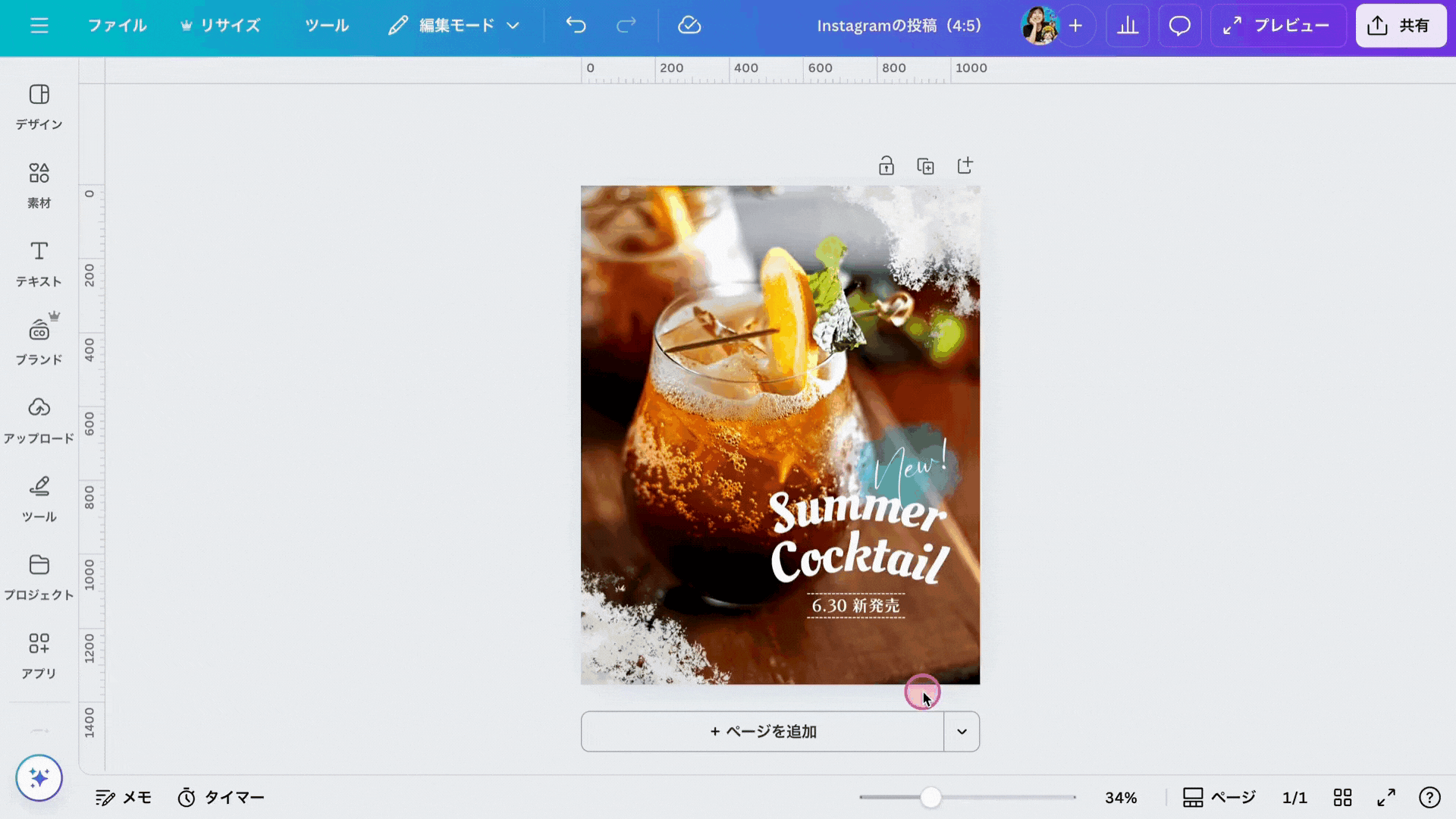Click the zoom slider handle
Image resolution: width=1456 pixels, height=819 pixels.
click(x=930, y=797)
